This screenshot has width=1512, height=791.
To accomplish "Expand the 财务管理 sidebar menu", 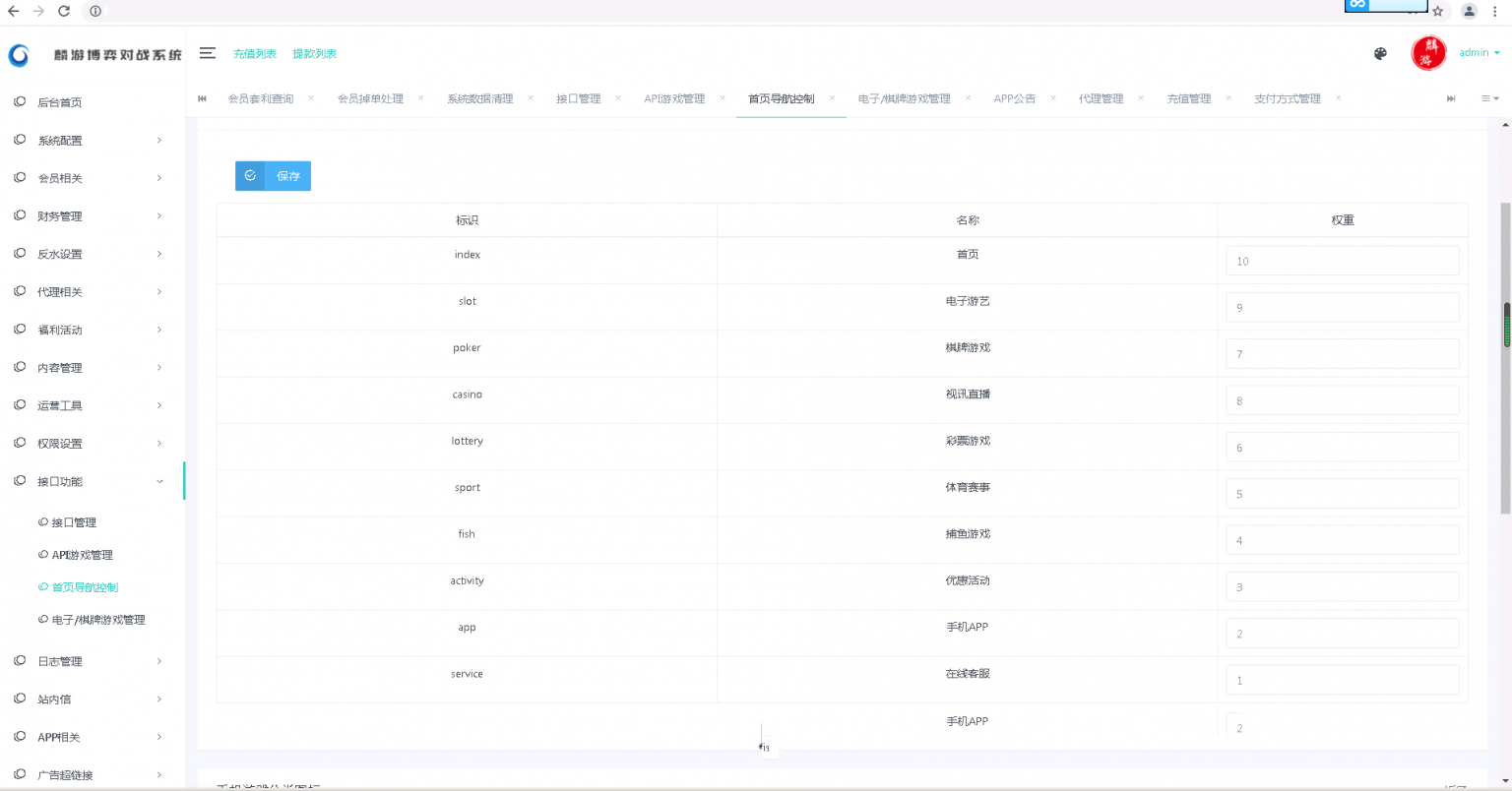I will click(x=89, y=216).
